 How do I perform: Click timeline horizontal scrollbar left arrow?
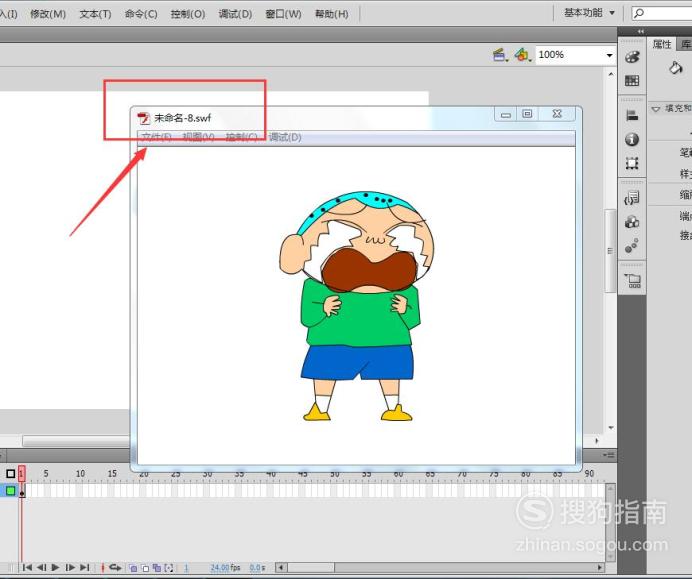click(x=281, y=568)
